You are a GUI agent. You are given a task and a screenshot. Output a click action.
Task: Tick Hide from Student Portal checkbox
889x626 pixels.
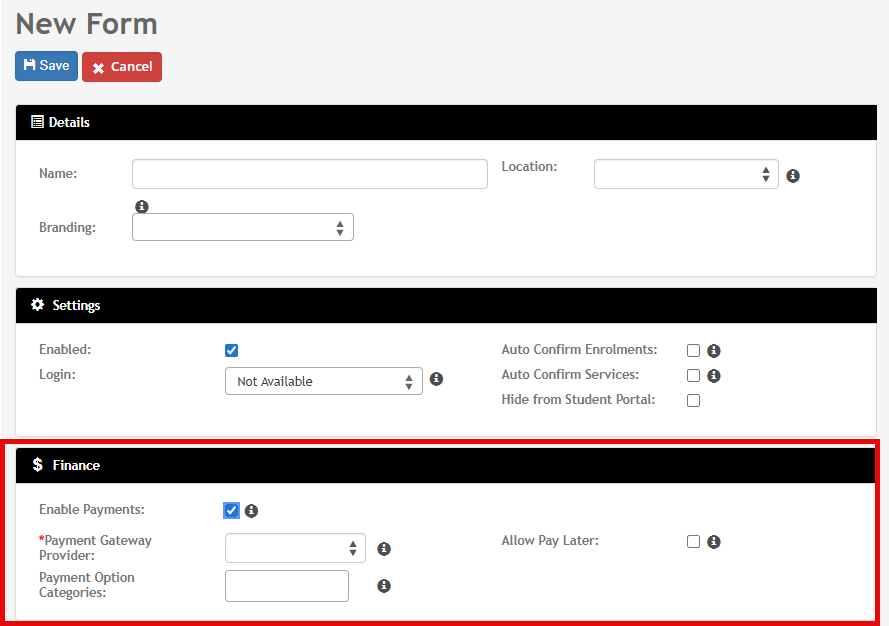[x=693, y=400]
